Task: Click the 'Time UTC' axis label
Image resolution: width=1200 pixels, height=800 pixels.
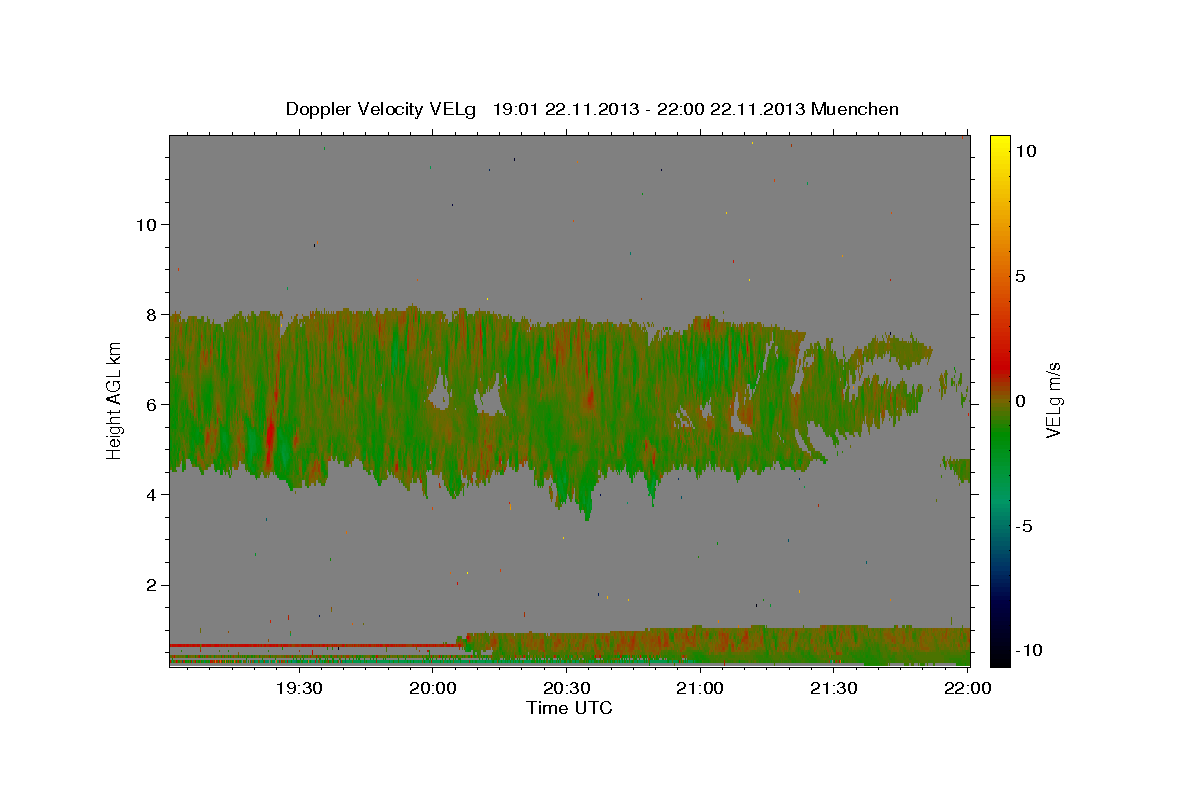Action: (569, 708)
